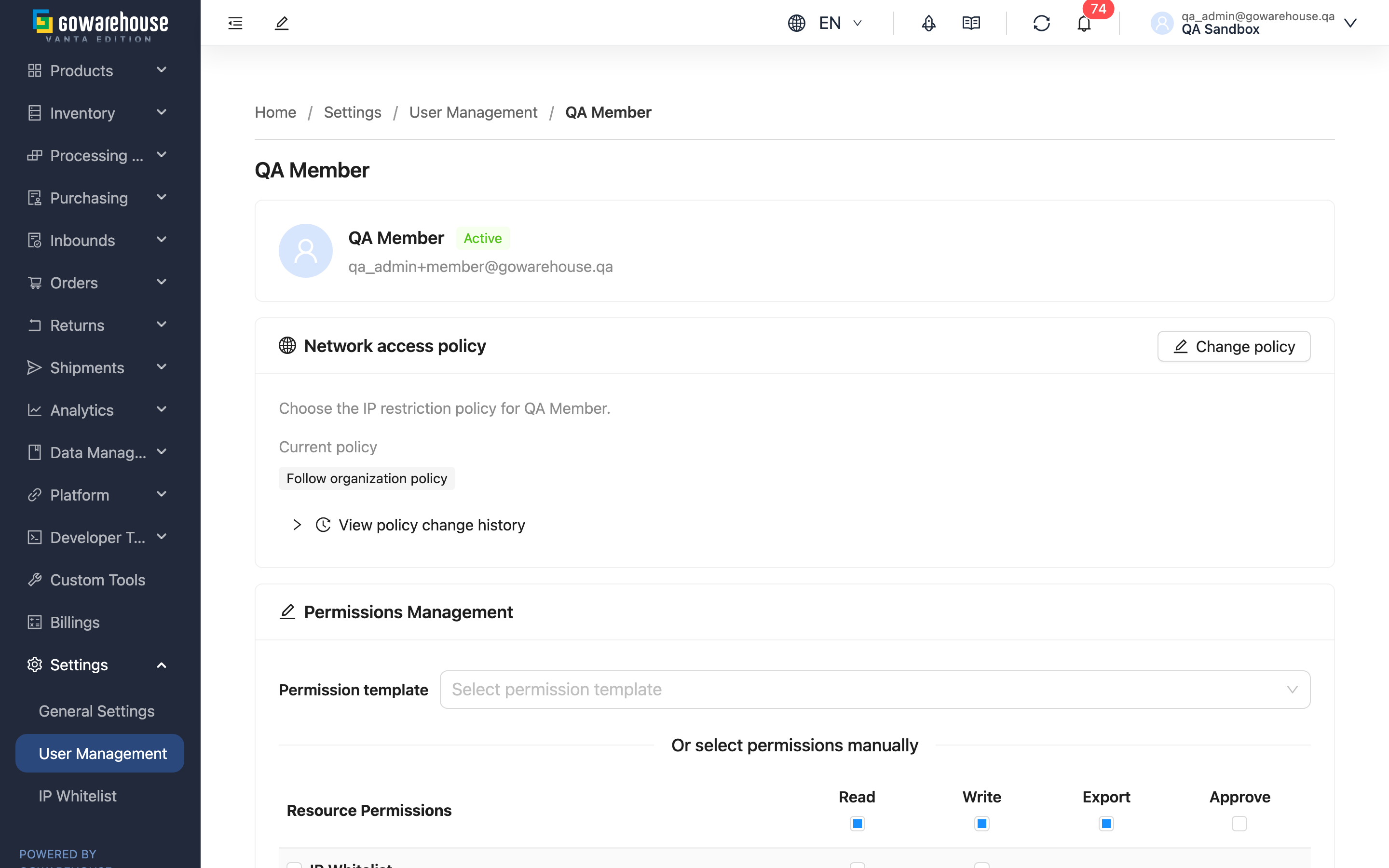Image resolution: width=1389 pixels, height=868 pixels.
Task: Expand the Inventory menu chevron
Action: (x=162, y=112)
